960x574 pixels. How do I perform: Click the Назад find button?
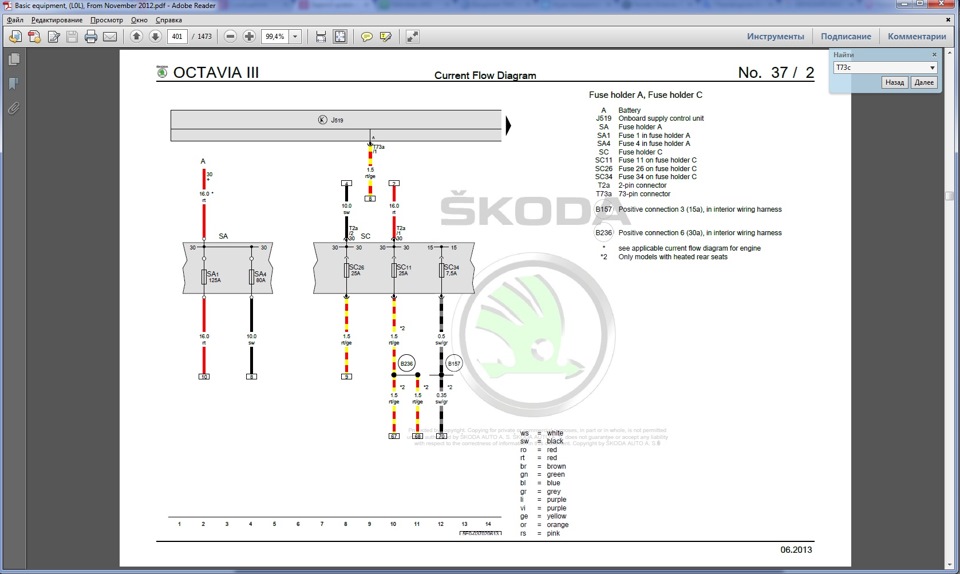(894, 82)
